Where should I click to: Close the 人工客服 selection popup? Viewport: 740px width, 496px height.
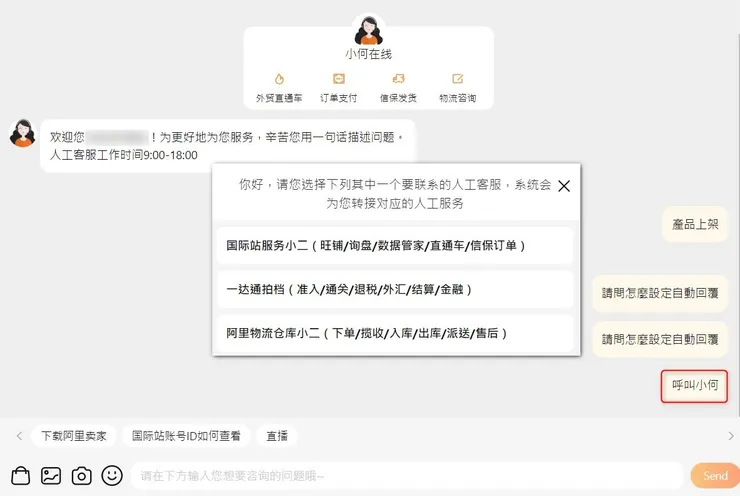tap(564, 186)
